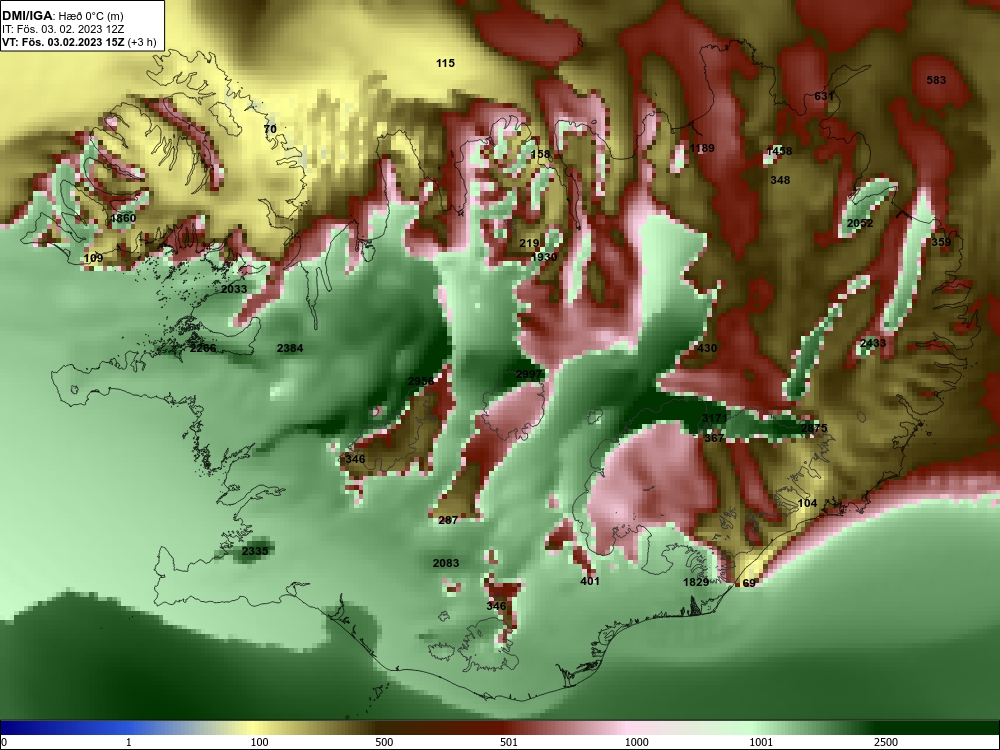
Task: Click the 2997 map value
Action: tap(529, 374)
